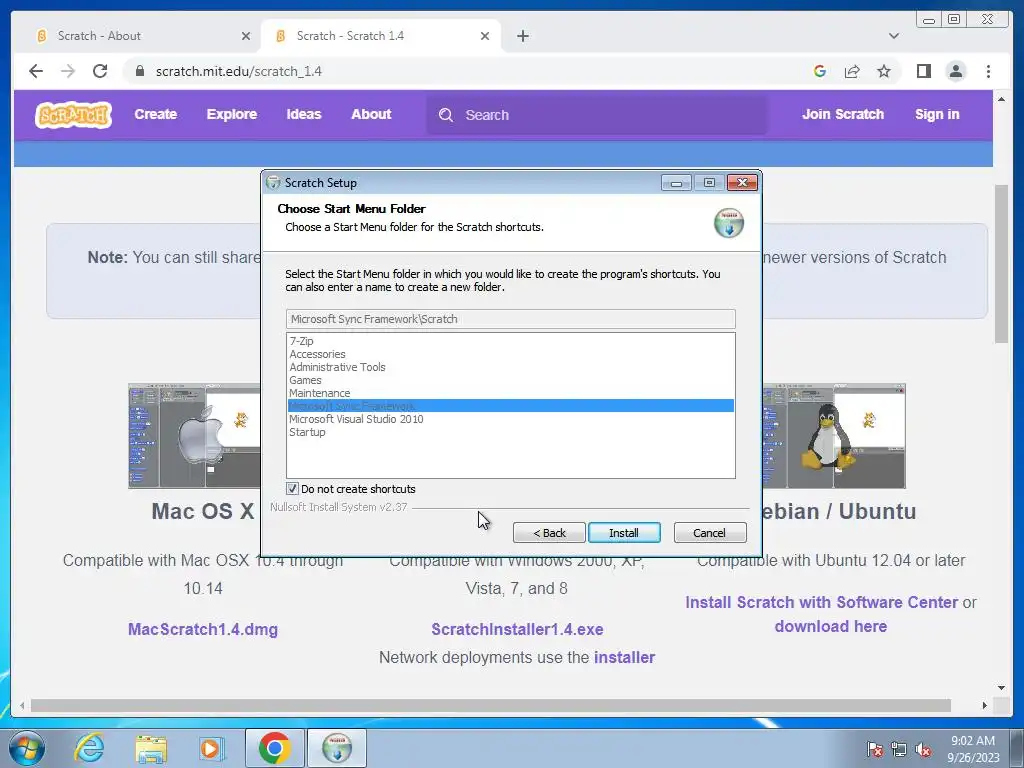Click the Scratch logo
Viewport: 1024px width, 768px height.
[73, 115]
